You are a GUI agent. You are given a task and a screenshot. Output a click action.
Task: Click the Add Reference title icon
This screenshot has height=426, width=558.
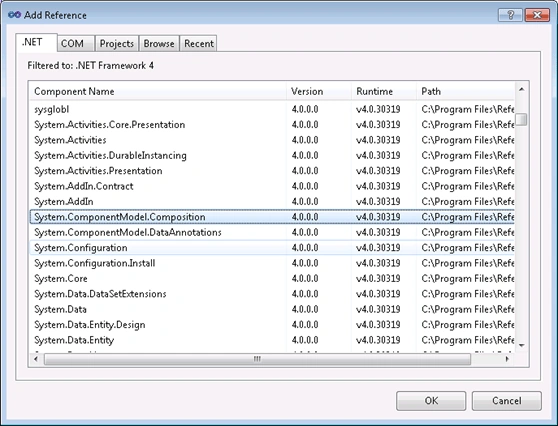(x=14, y=15)
